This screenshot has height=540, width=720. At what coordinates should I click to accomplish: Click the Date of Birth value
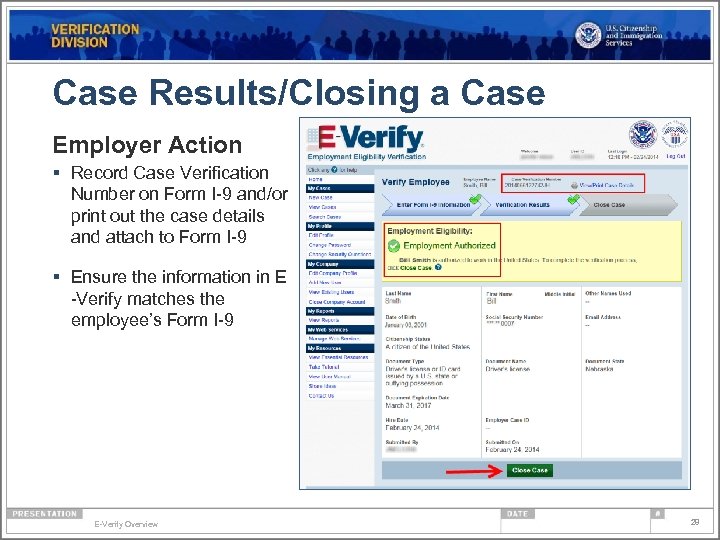click(406, 325)
